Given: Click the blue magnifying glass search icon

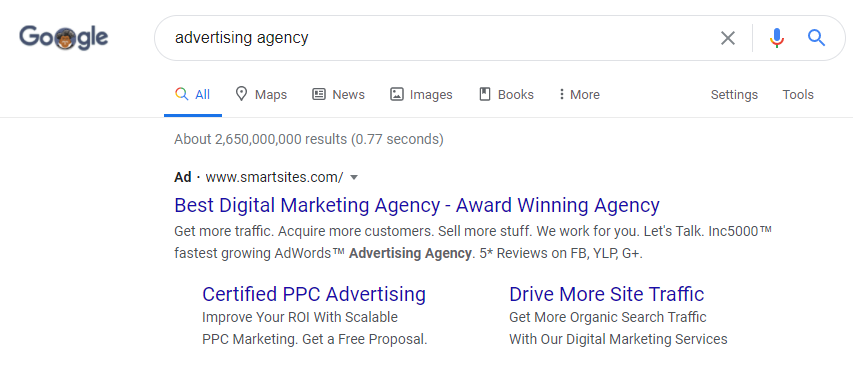Looking at the screenshot, I should coord(816,38).
